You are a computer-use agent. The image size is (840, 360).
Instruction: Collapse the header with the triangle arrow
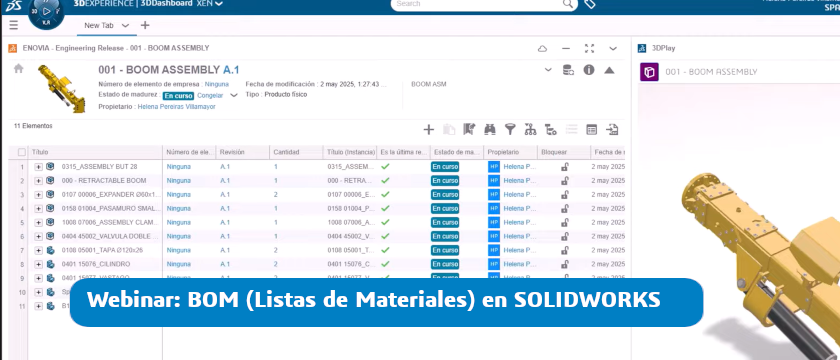pos(609,70)
